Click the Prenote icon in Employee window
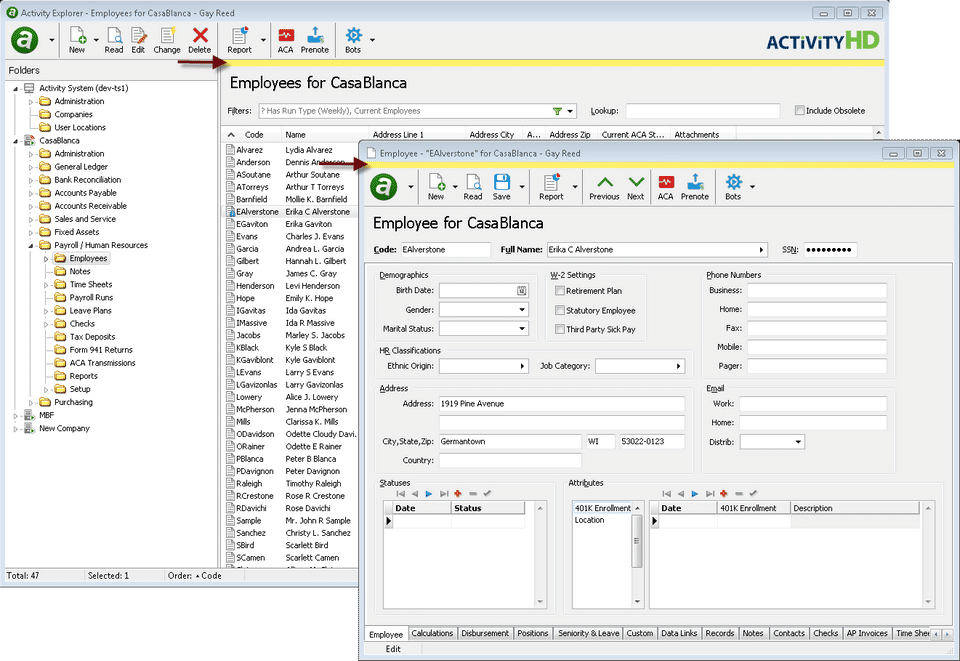 pos(694,185)
